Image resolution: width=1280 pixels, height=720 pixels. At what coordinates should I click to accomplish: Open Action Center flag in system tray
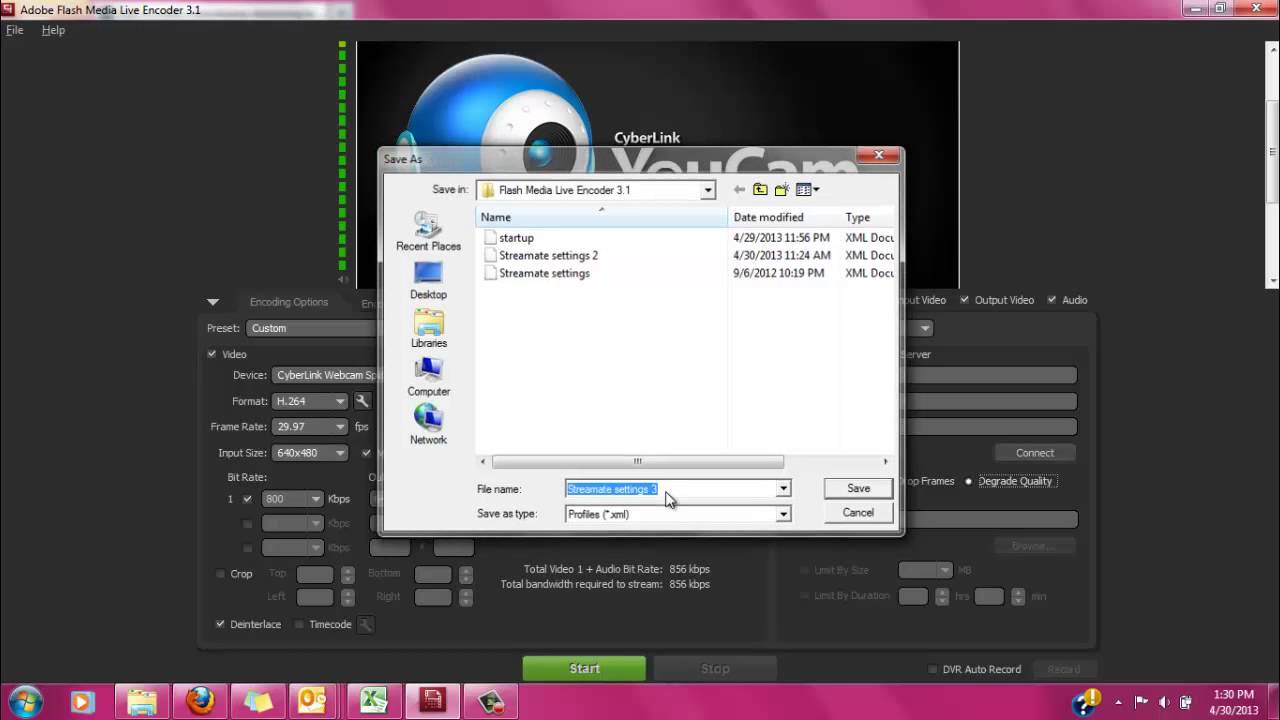click(1142, 701)
